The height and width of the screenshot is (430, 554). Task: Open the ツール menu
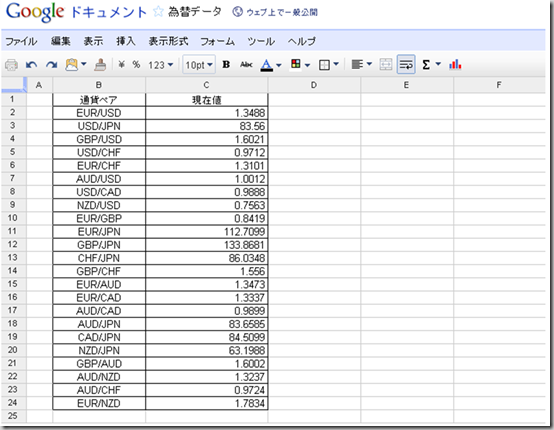click(261, 41)
